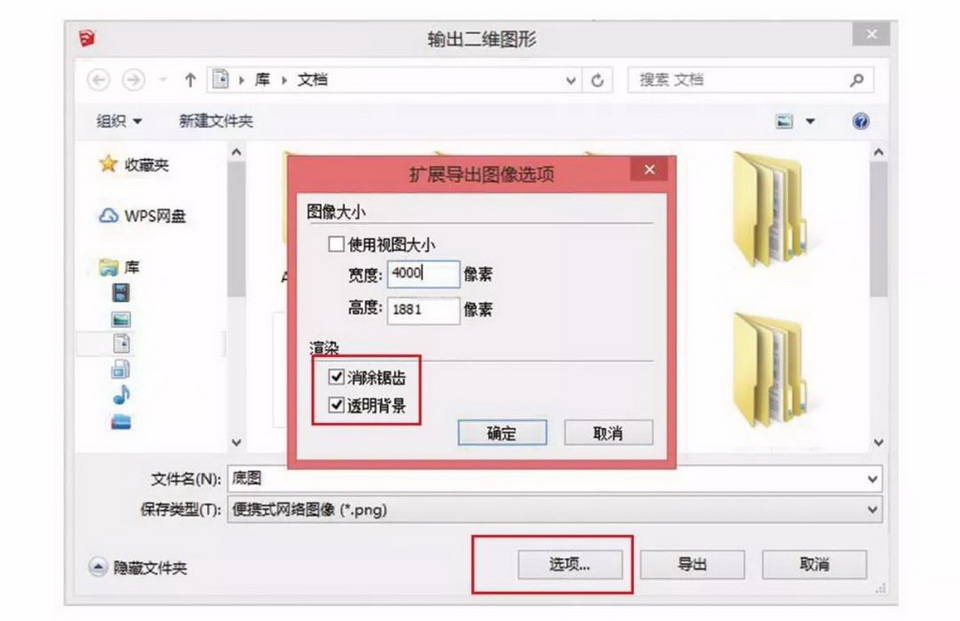Uncheck 消除锯齿 anti-alias option
This screenshot has height=621, width=960.
pos(336,377)
